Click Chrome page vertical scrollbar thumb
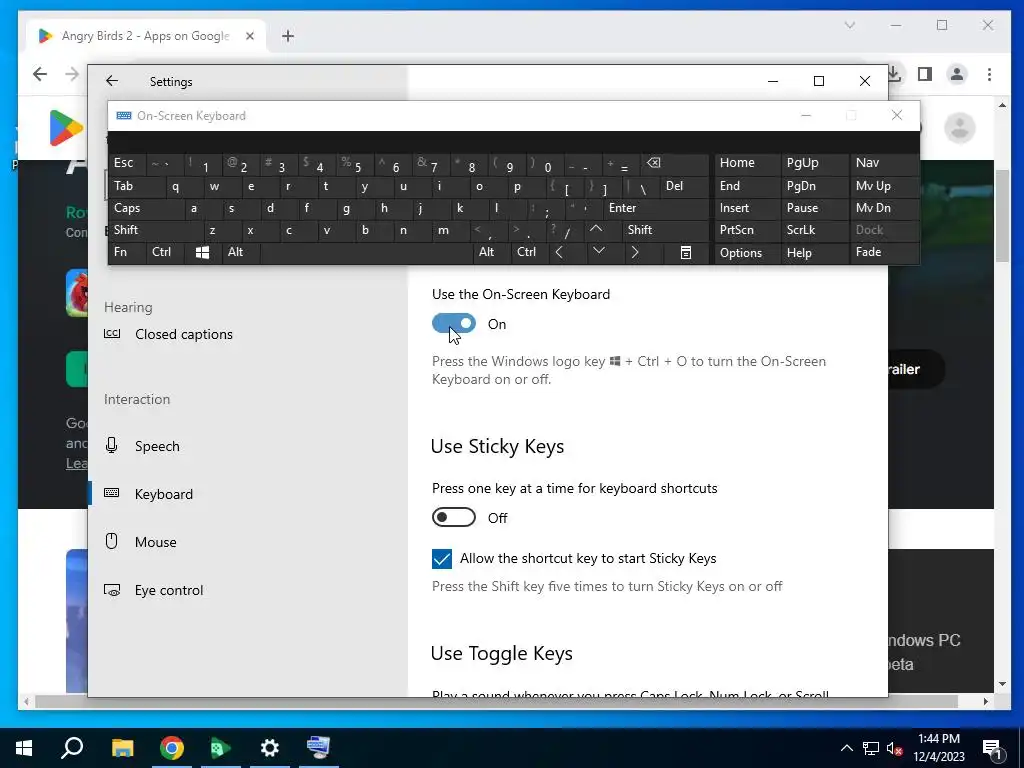1024x768 pixels. click(1002, 215)
